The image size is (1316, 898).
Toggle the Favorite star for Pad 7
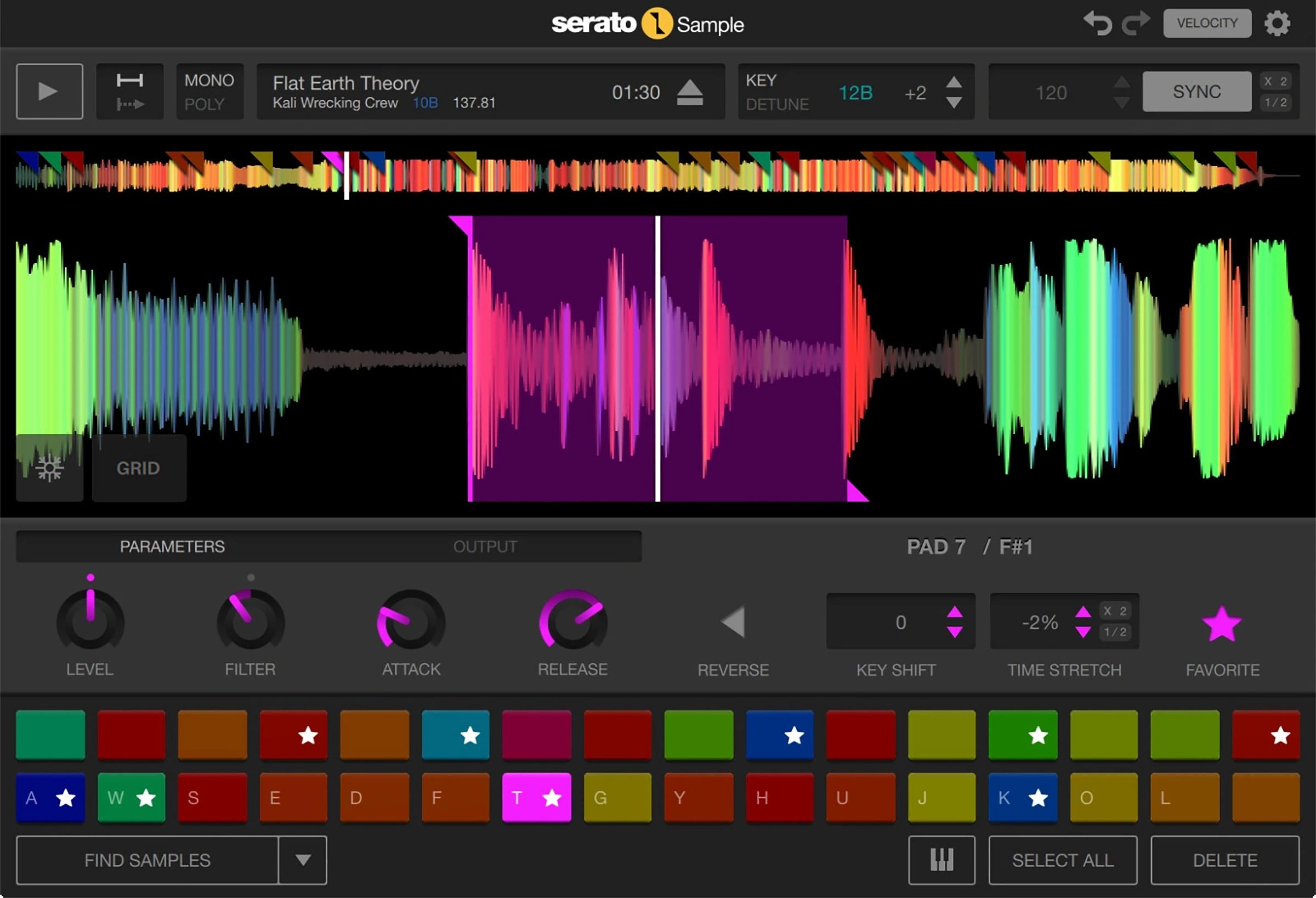tap(1222, 623)
